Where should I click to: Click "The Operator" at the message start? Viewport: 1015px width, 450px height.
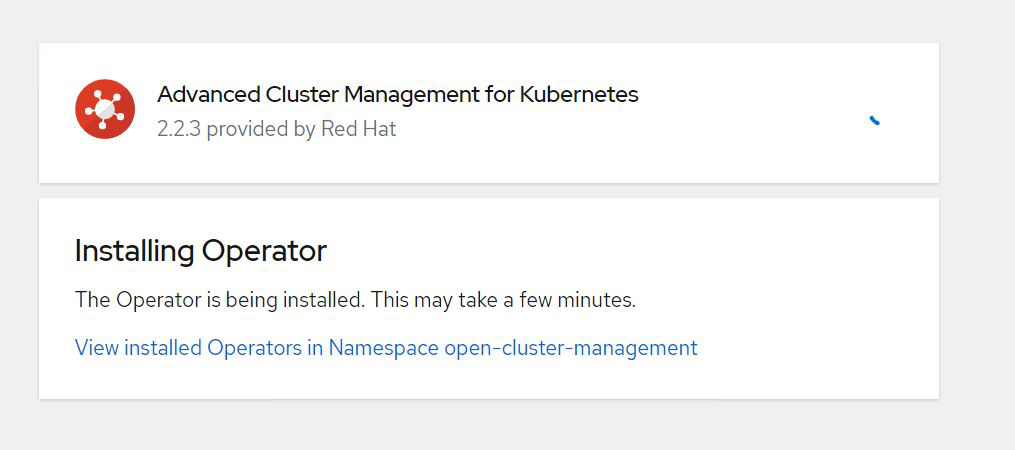[x=125, y=300]
